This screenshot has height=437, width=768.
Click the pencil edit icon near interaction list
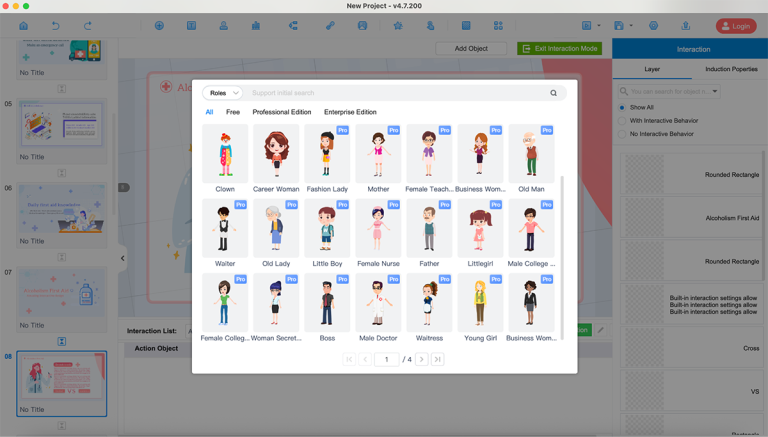tap(600, 330)
